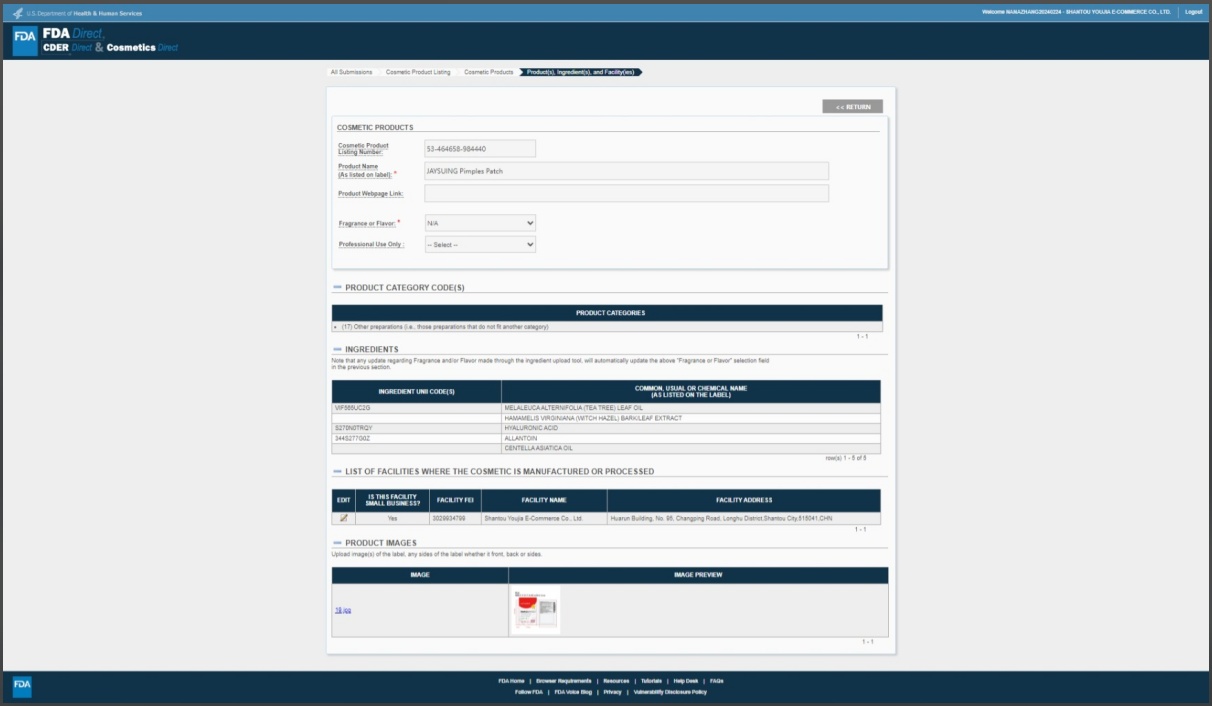Click the product label image preview thumbnail

point(536,610)
